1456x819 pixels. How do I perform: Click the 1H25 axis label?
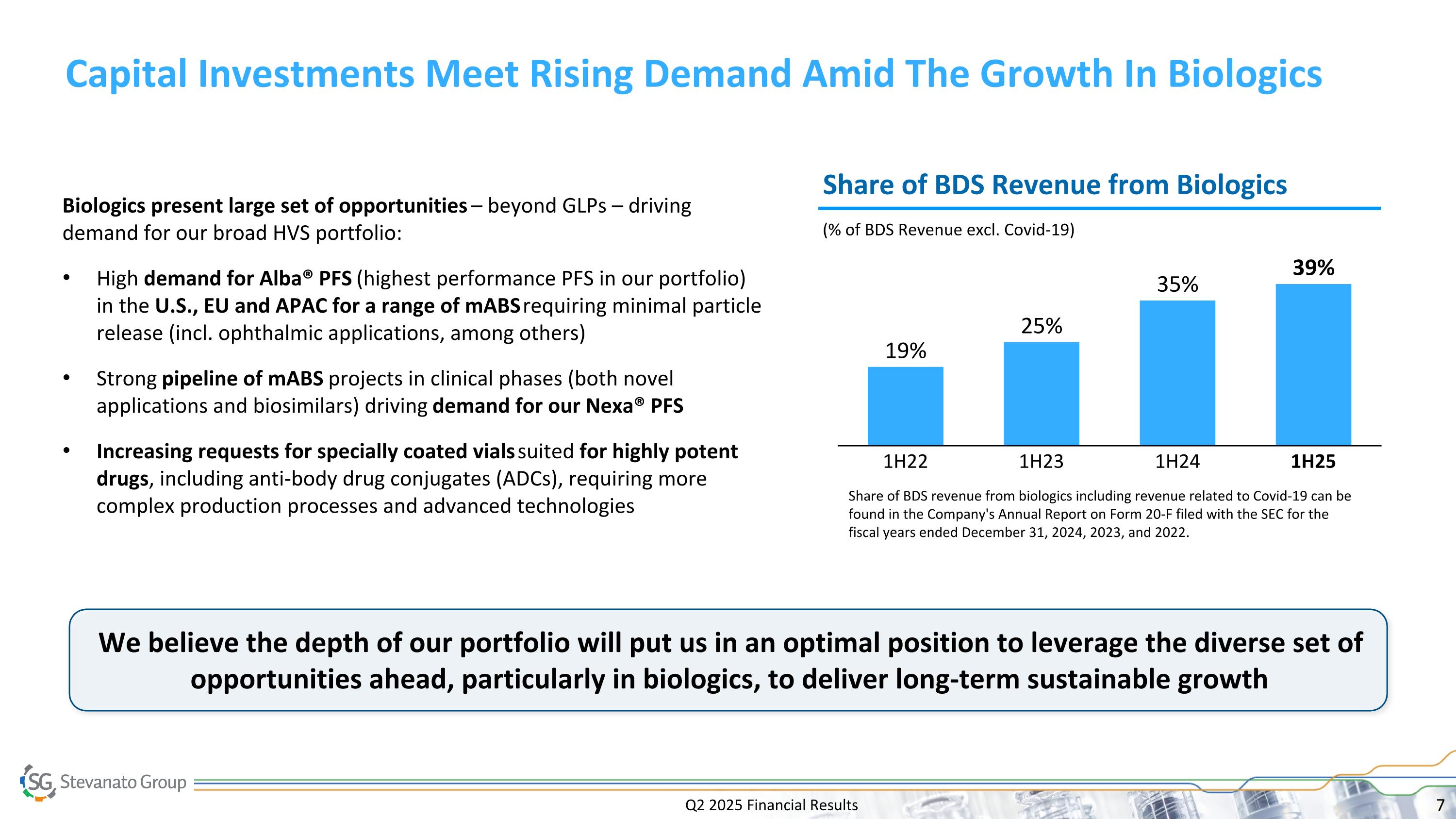(x=1313, y=462)
